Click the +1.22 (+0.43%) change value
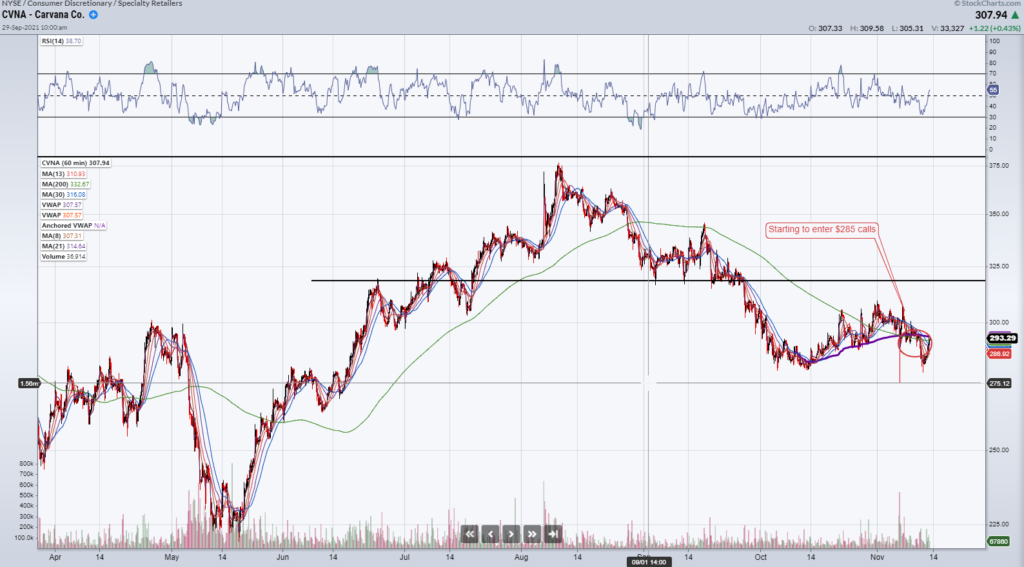 (994, 29)
